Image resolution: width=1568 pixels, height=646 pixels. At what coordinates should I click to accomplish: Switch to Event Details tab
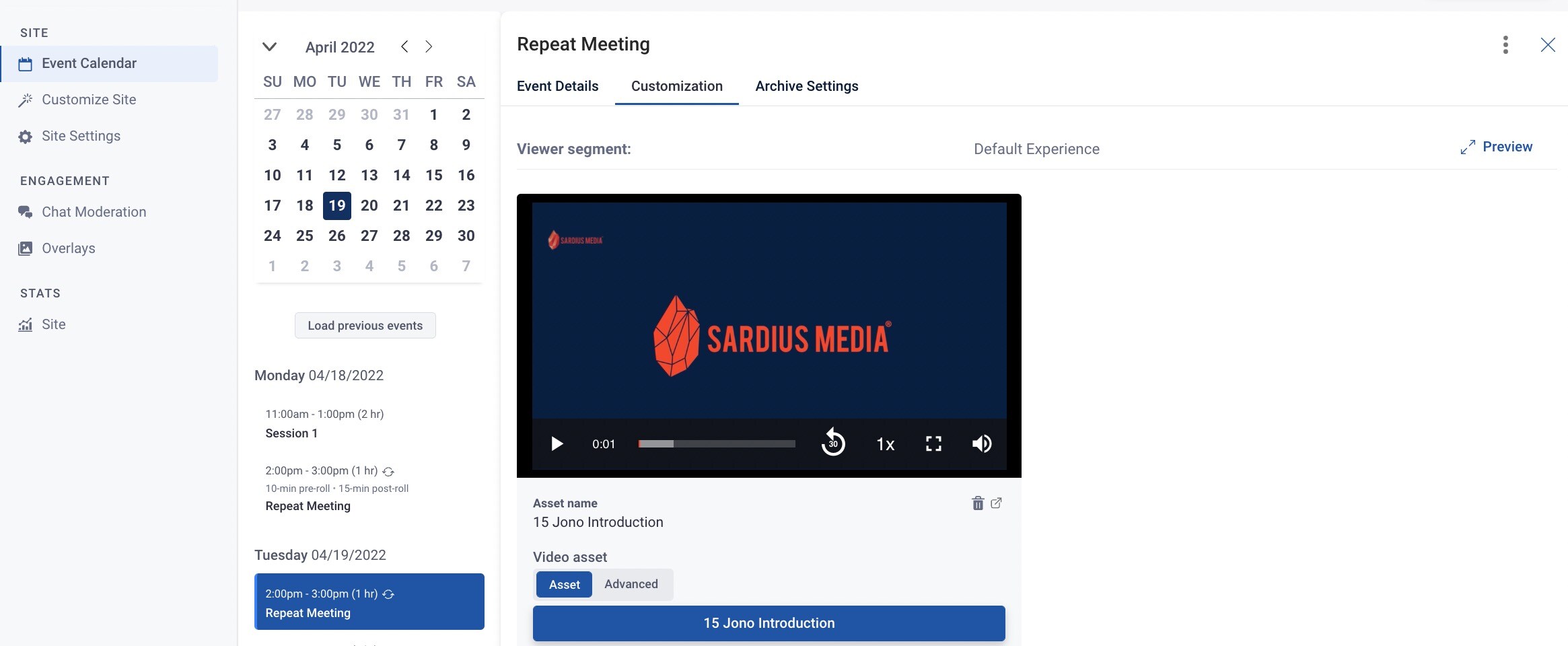[x=557, y=86]
